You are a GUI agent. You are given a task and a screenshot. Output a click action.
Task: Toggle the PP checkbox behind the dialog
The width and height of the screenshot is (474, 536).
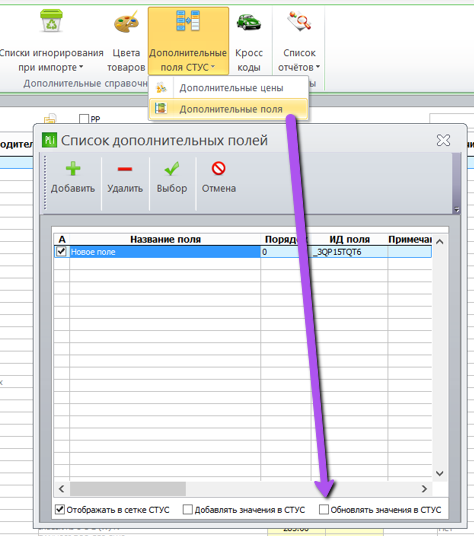click(x=84, y=119)
